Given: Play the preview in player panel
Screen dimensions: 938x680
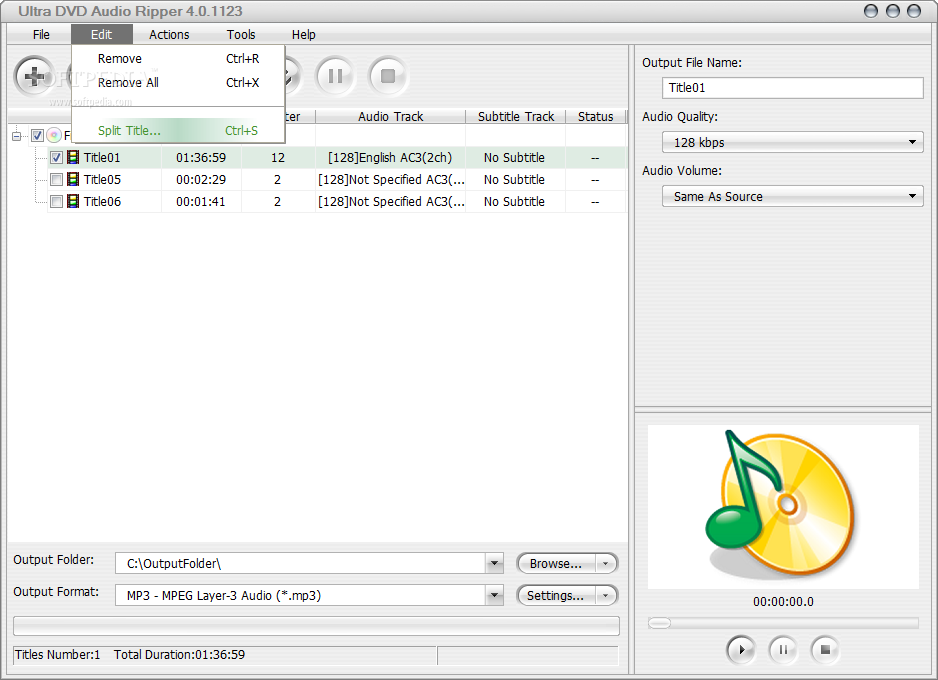Looking at the screenshot, I should point(741,649).
